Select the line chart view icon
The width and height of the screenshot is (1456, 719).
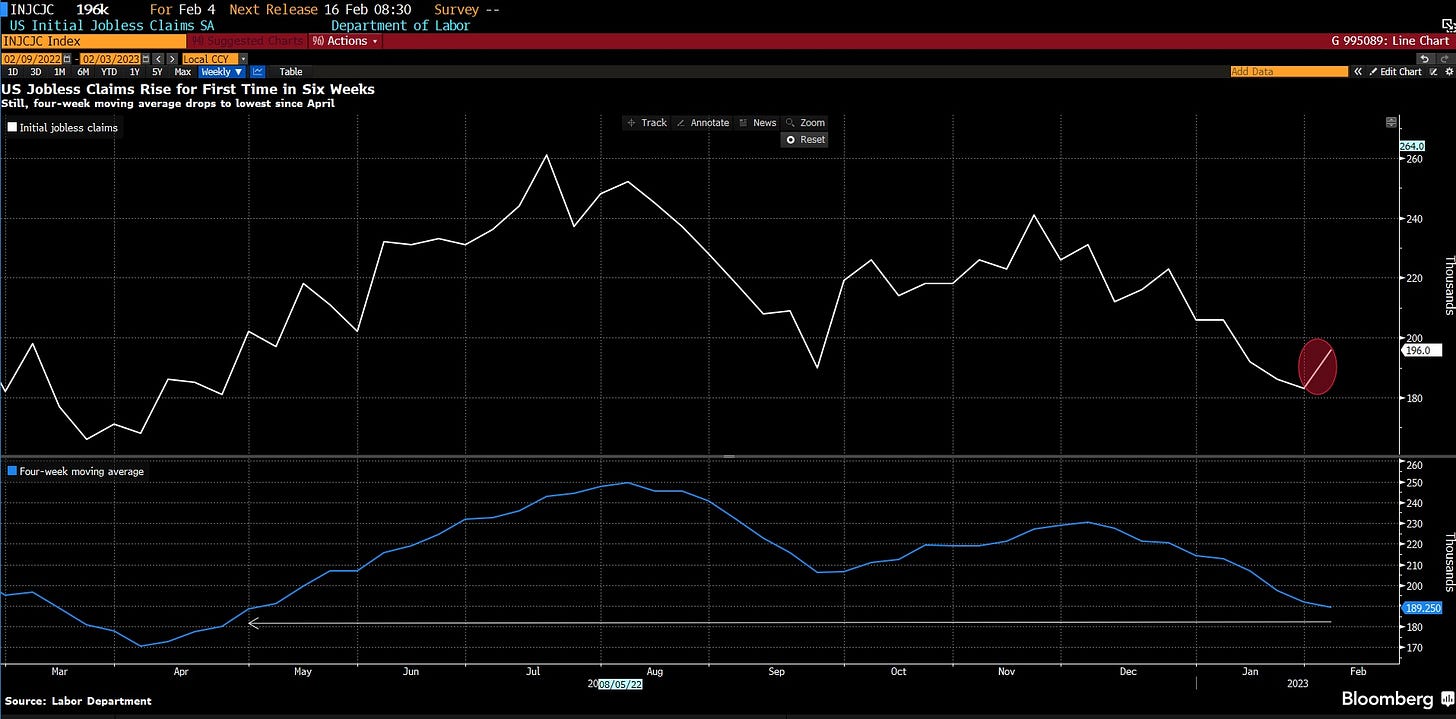pyautogui.click(x=258, y=72)
